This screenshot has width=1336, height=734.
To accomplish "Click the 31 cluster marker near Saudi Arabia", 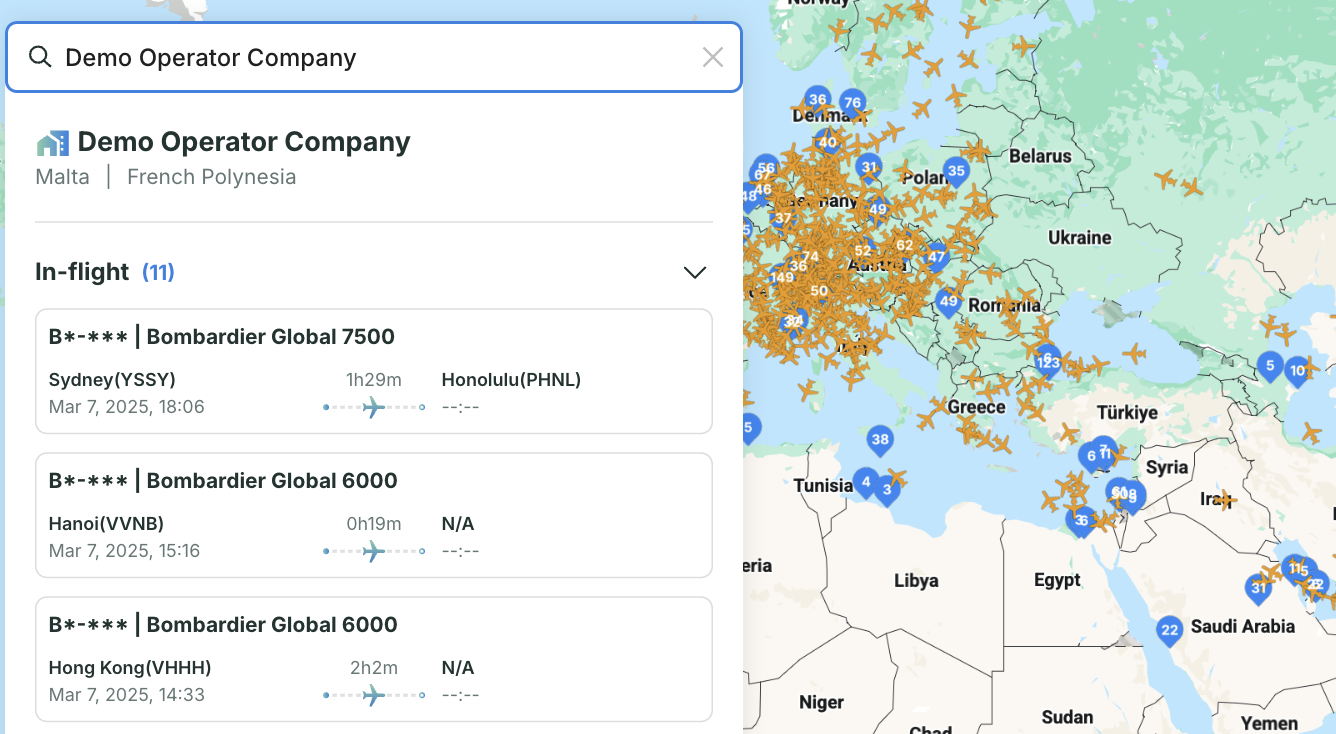I will (x=1258, y=590).
